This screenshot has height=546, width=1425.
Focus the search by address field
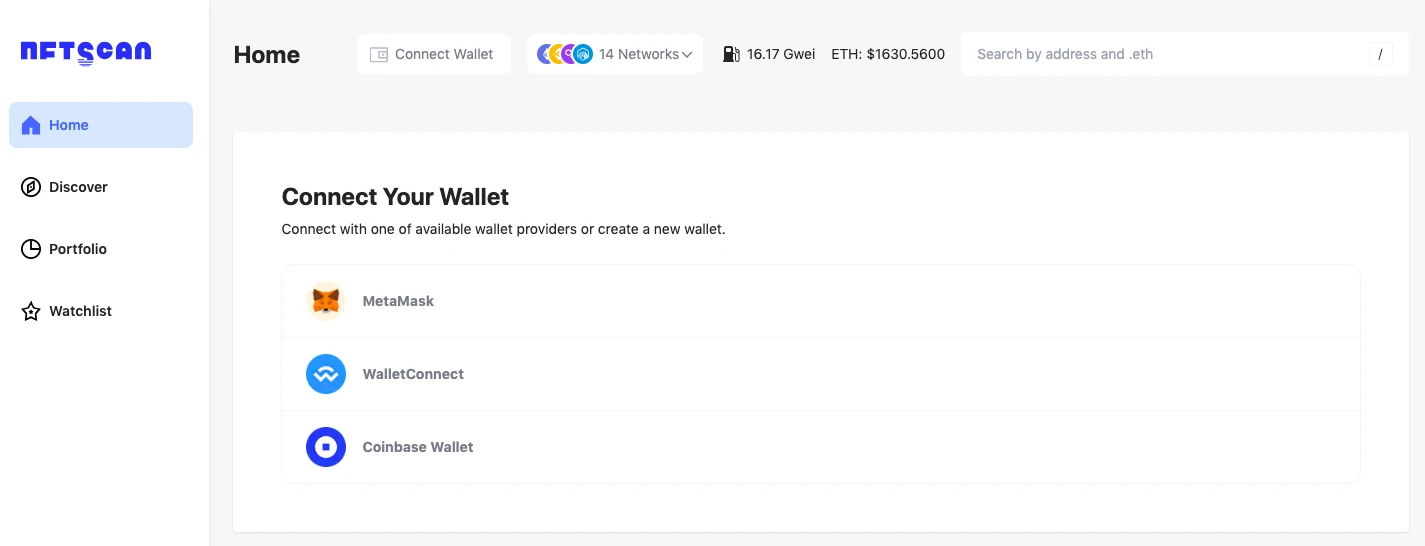1160,54
